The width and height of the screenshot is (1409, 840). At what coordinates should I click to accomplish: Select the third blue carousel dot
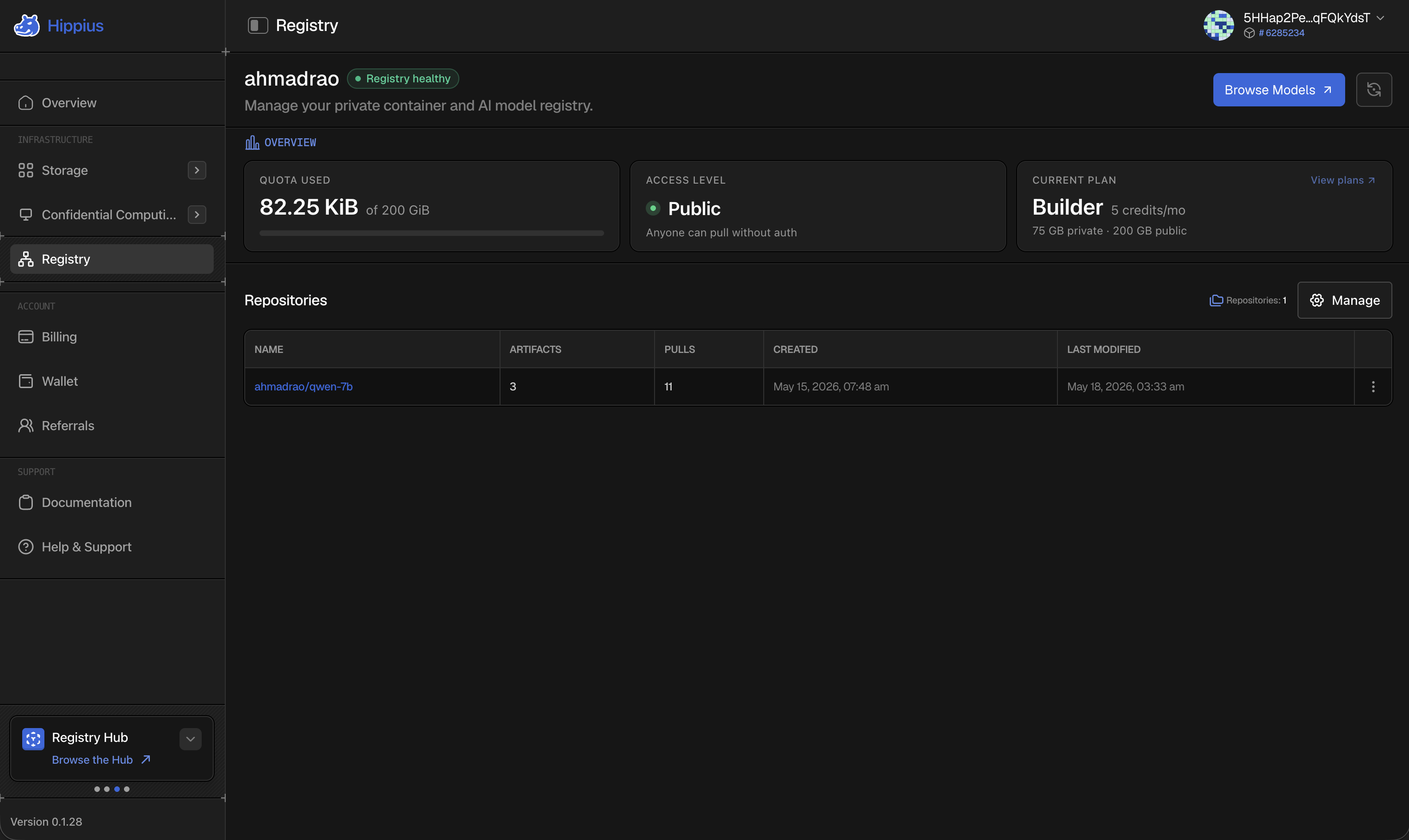click(x=117, y=789)
